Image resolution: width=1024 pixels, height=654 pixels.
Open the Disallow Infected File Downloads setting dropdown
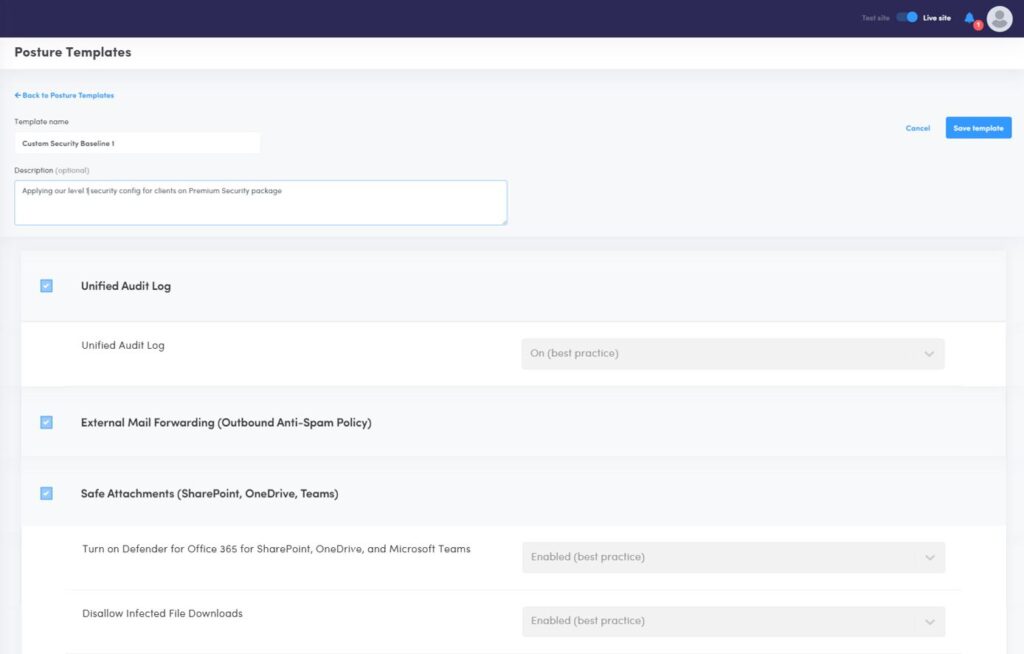733,621
